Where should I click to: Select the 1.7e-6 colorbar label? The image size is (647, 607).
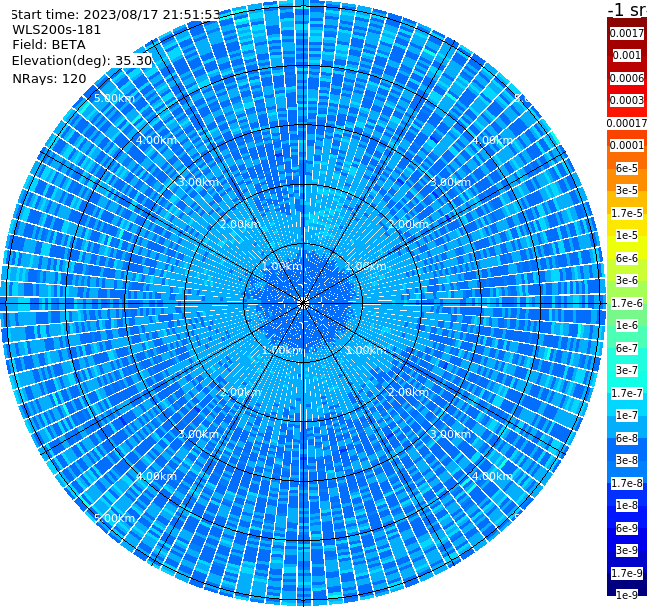click(x=627, y=303)
